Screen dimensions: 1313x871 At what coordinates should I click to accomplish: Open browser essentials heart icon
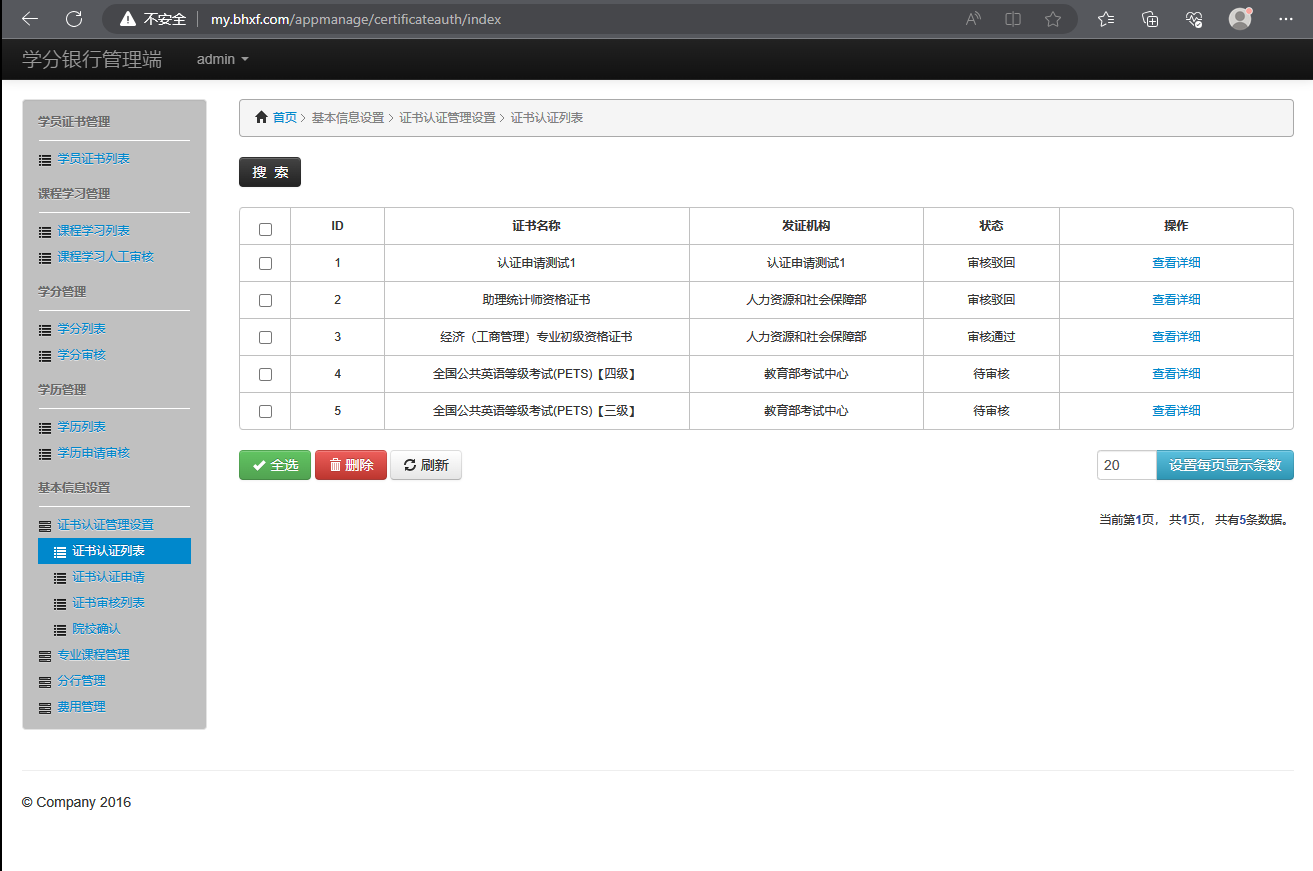pyautogui.click(x=1193, y=19)
